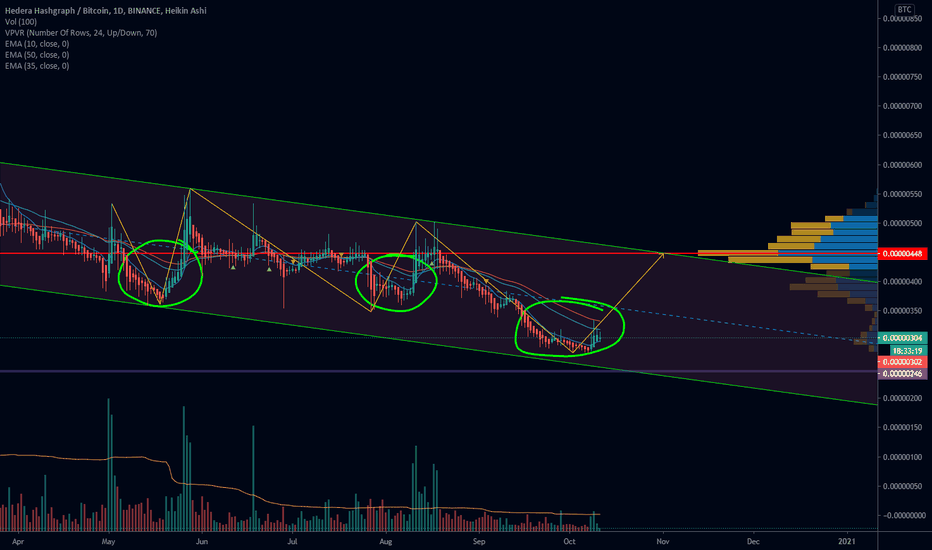Click the red 0.00000302 price tag

coord(902,362)
